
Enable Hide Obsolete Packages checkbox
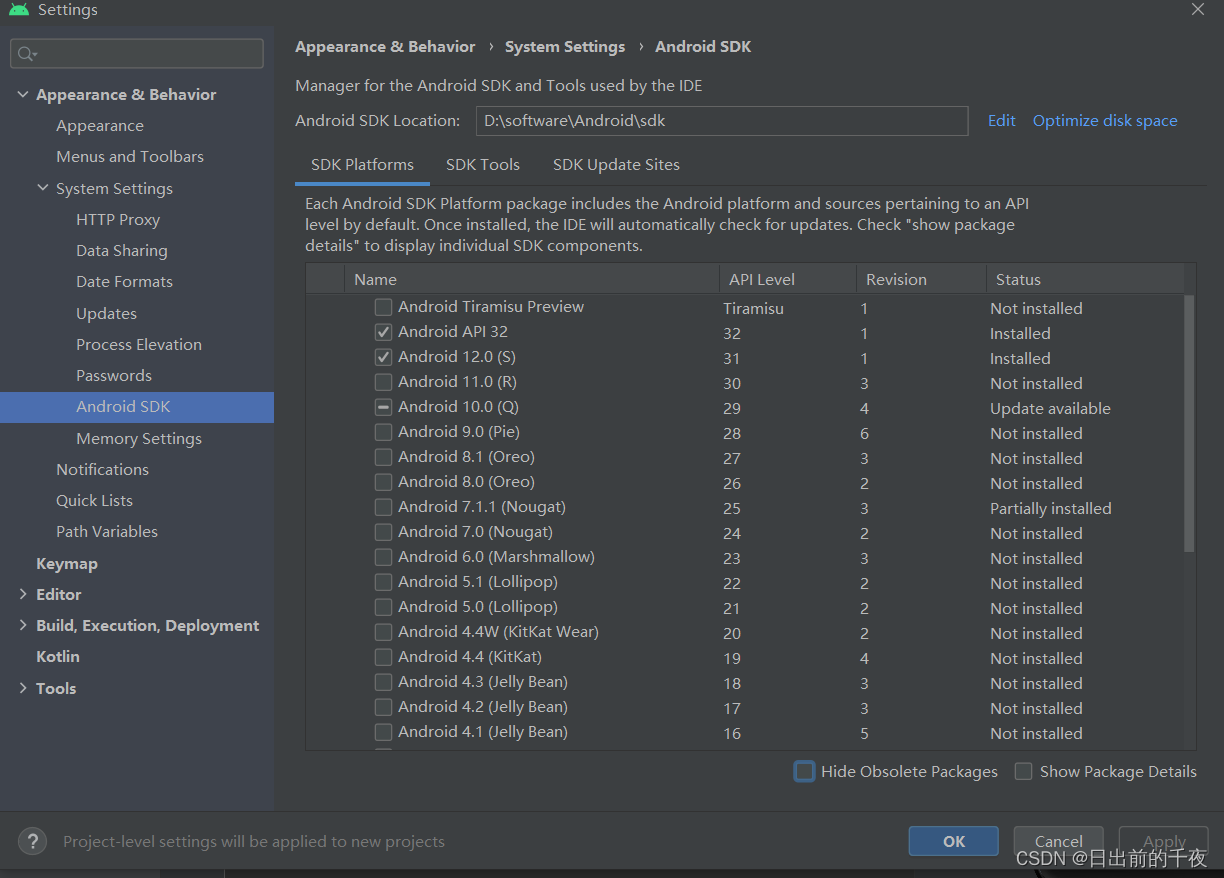[804, 771]
